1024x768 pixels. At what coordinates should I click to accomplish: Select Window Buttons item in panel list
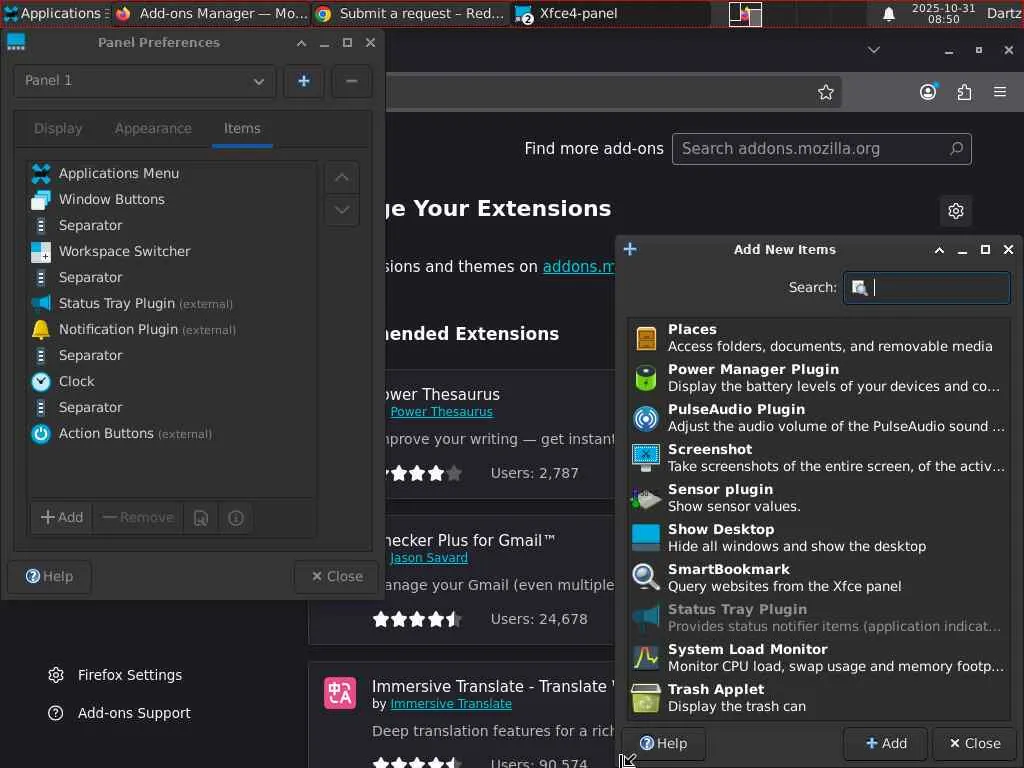172,200
